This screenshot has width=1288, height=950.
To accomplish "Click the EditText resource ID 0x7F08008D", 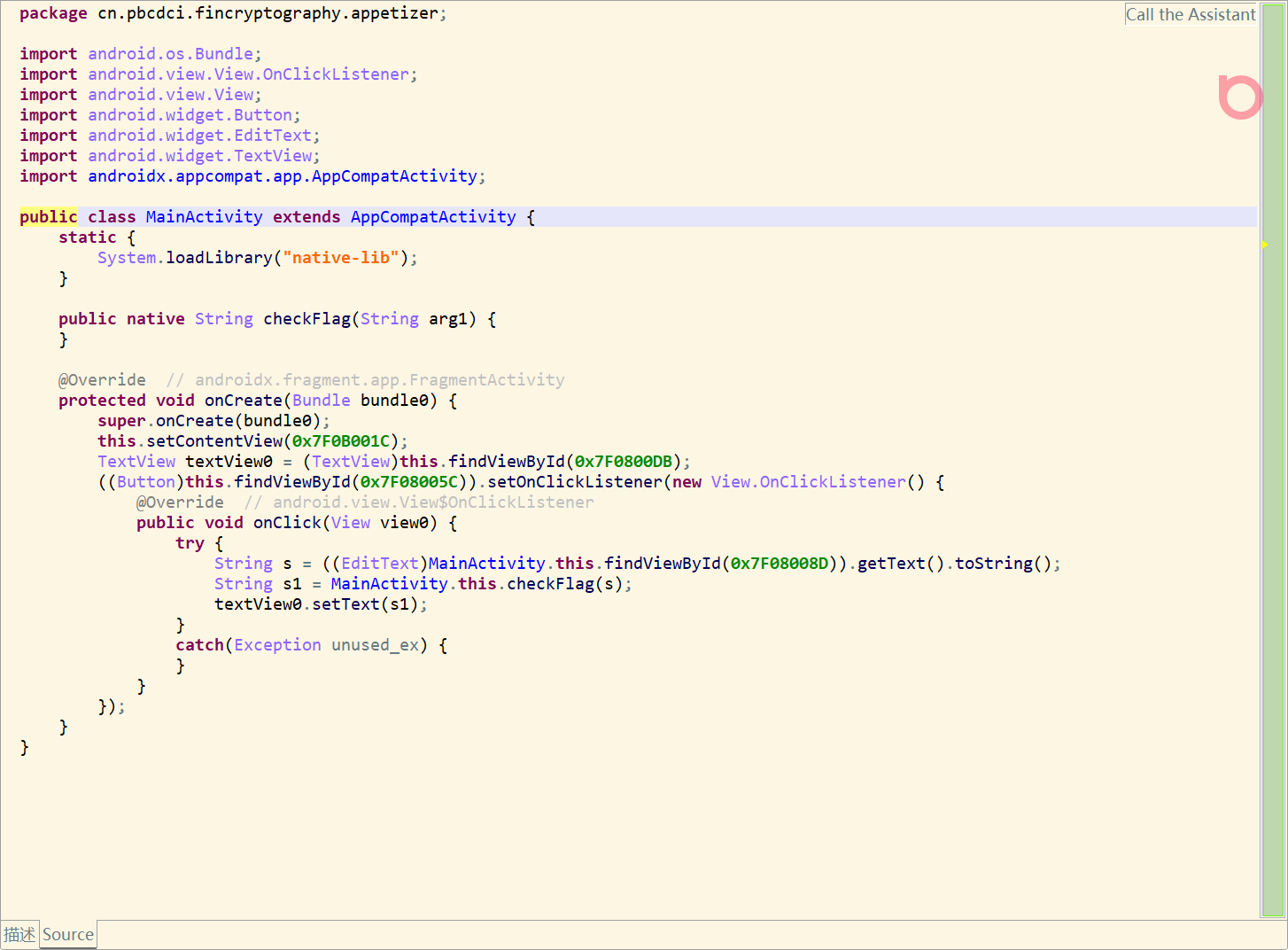I will (779, 564).
